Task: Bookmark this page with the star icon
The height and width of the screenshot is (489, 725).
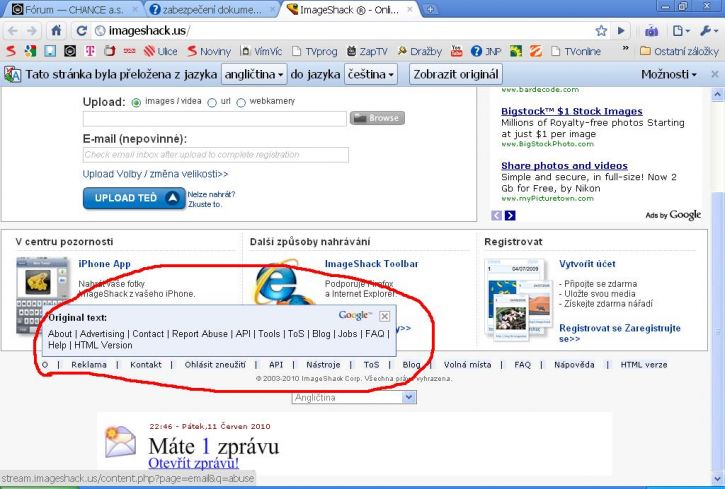Action: [x=601, y=31]
